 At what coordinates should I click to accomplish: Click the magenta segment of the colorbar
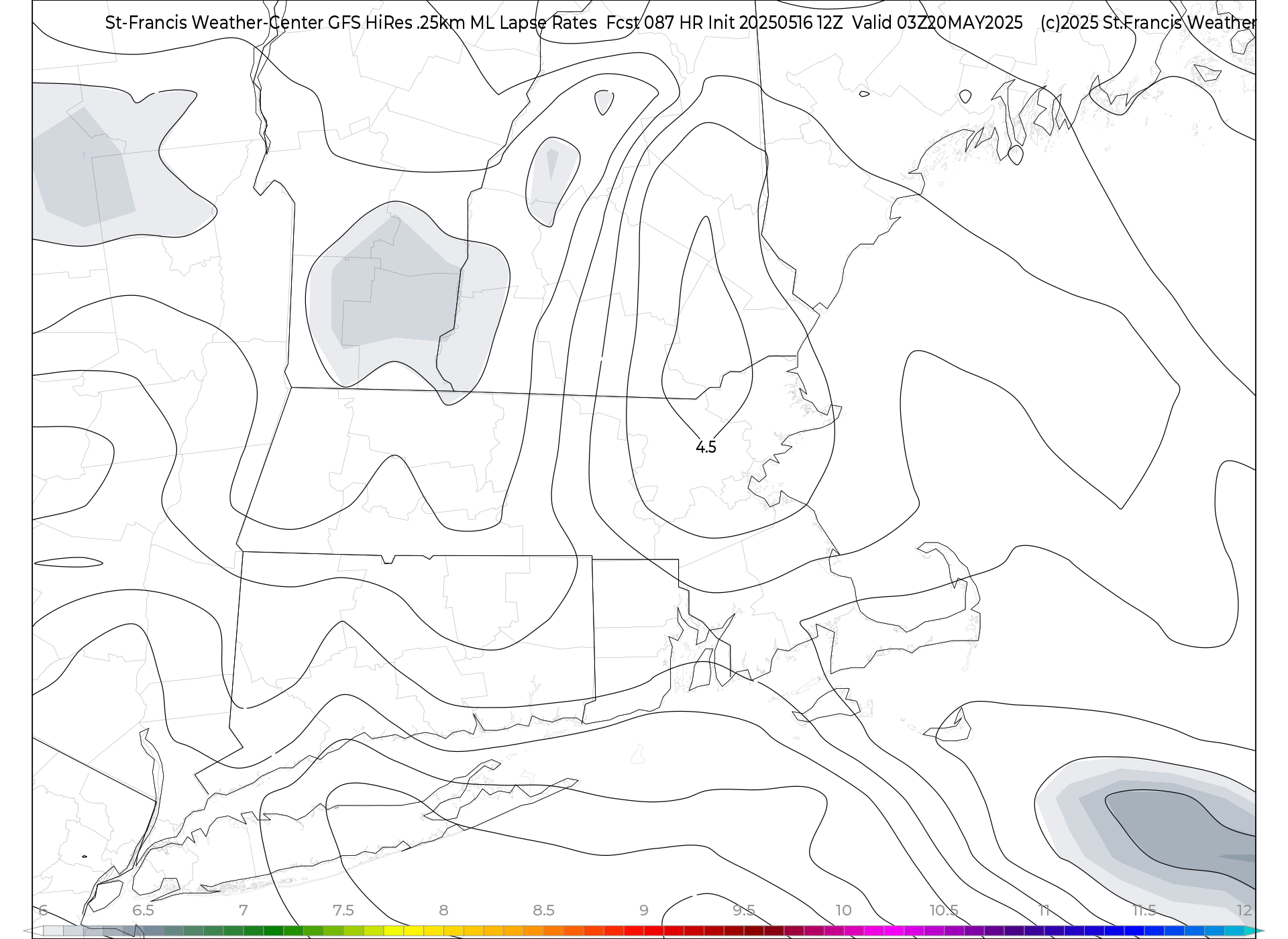(x=894, y=931)
